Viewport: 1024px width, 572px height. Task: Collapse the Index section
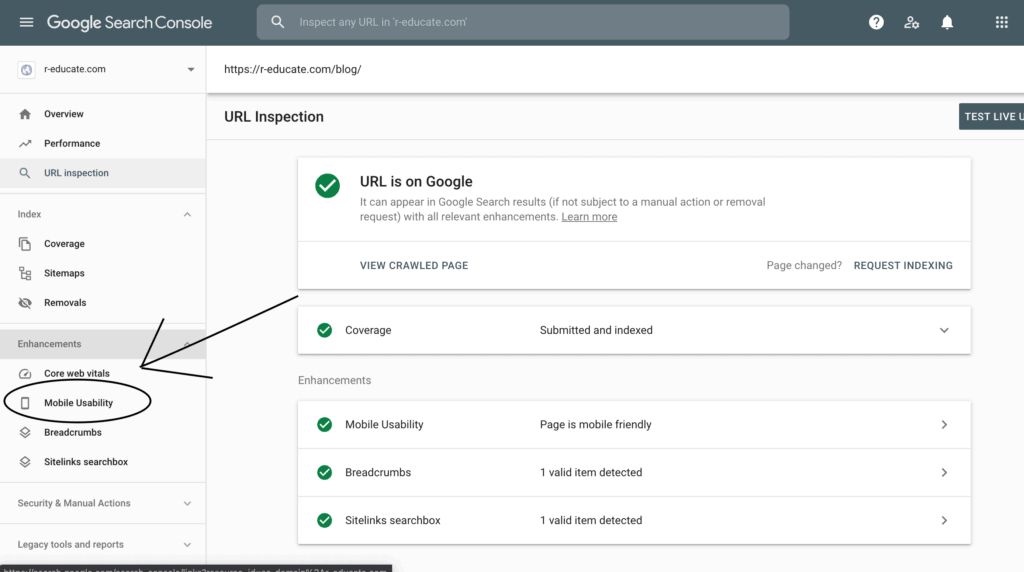[x=187, y=214]
